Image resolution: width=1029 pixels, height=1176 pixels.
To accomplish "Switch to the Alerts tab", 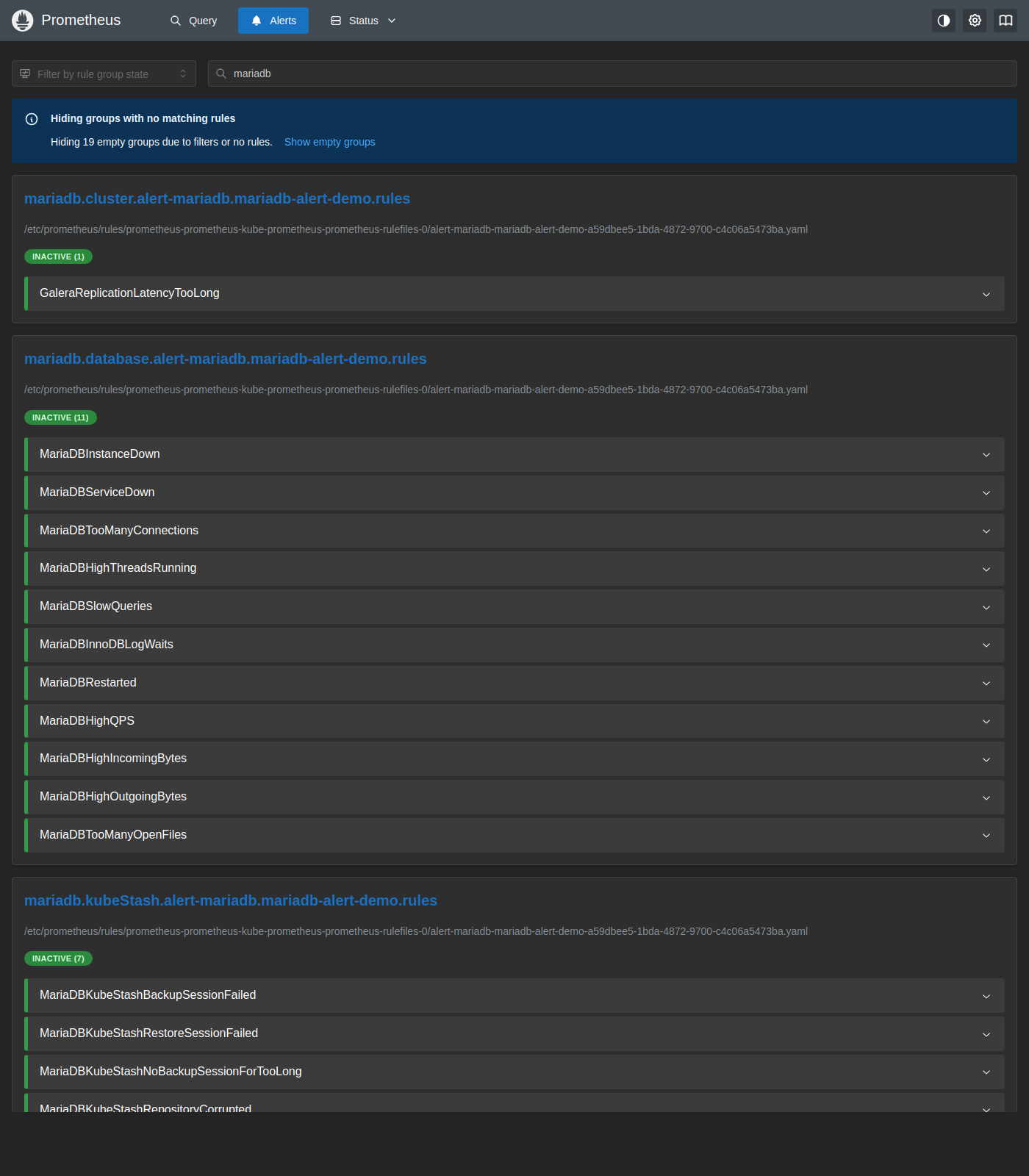I will click(x=273, y=21).
